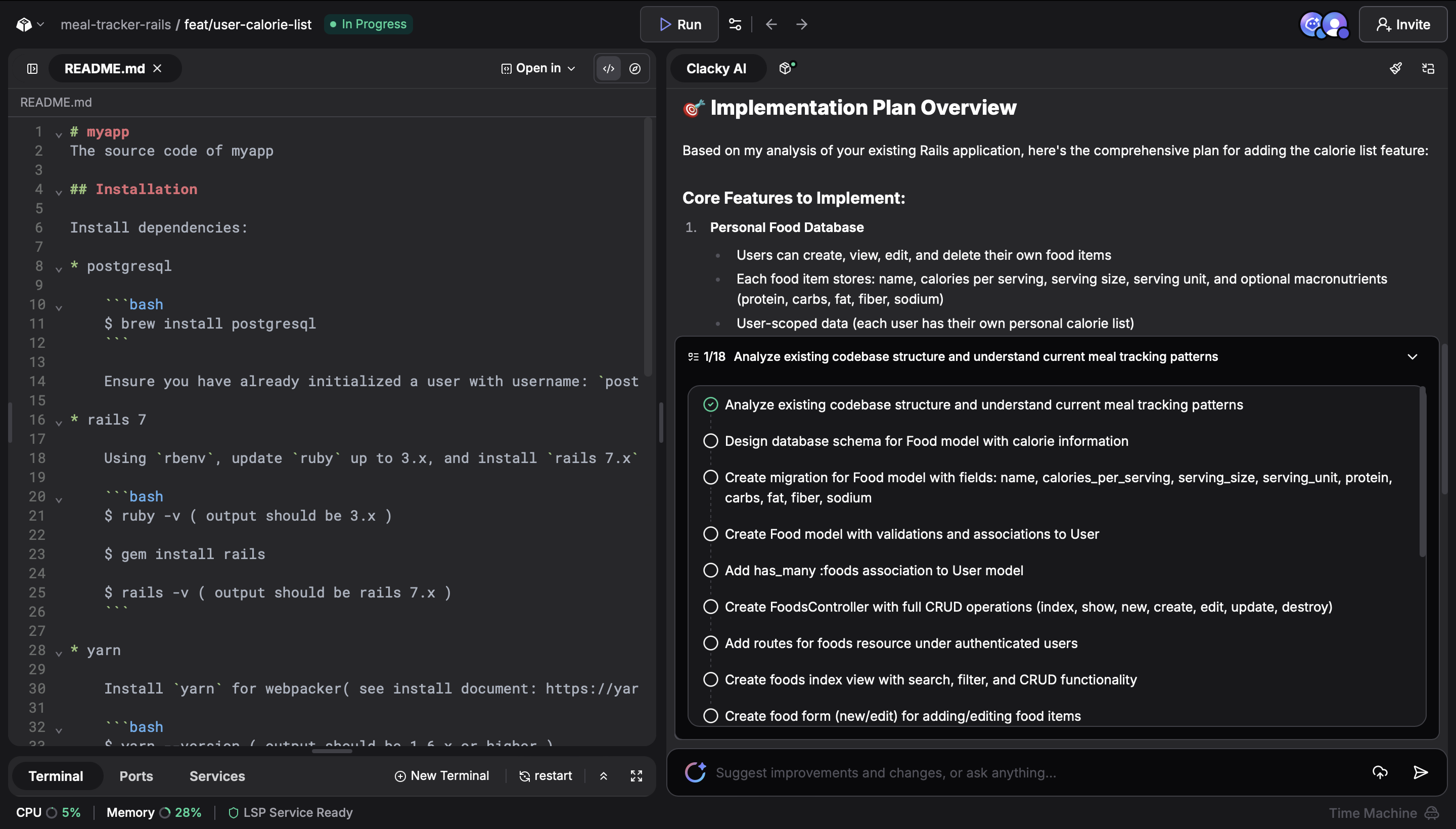The width and height of the screenshot is (1456, 829).
Task: Click the completed Analyze codebase checkmark
Action: click(x=711, y=405)
